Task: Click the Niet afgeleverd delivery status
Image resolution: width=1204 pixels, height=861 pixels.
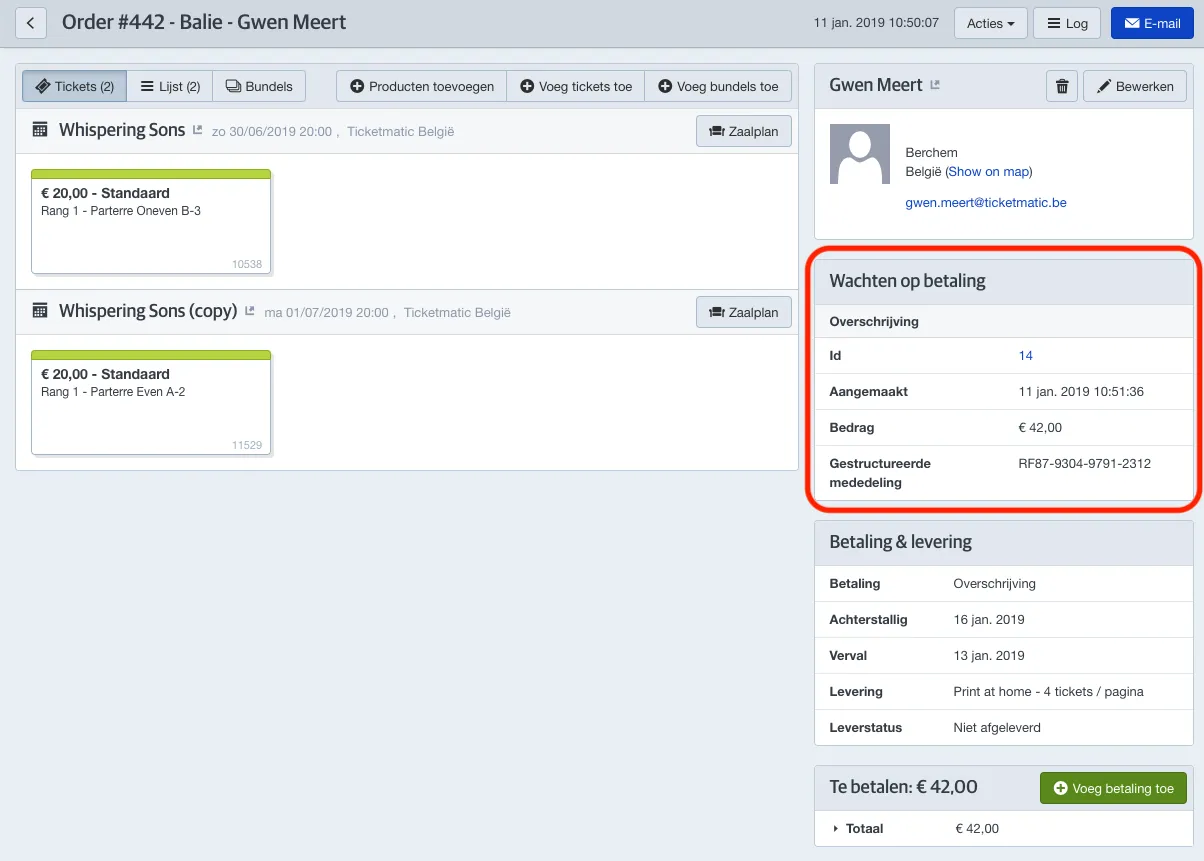Action: click(997, 728)
